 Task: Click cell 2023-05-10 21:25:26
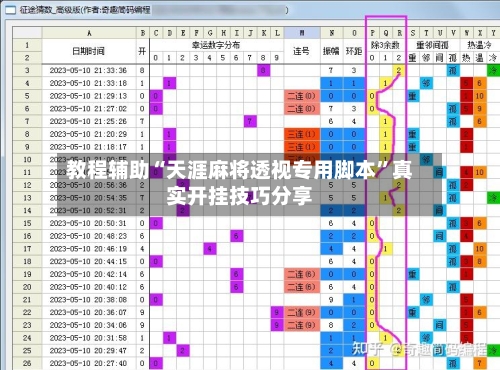[89, 121]
